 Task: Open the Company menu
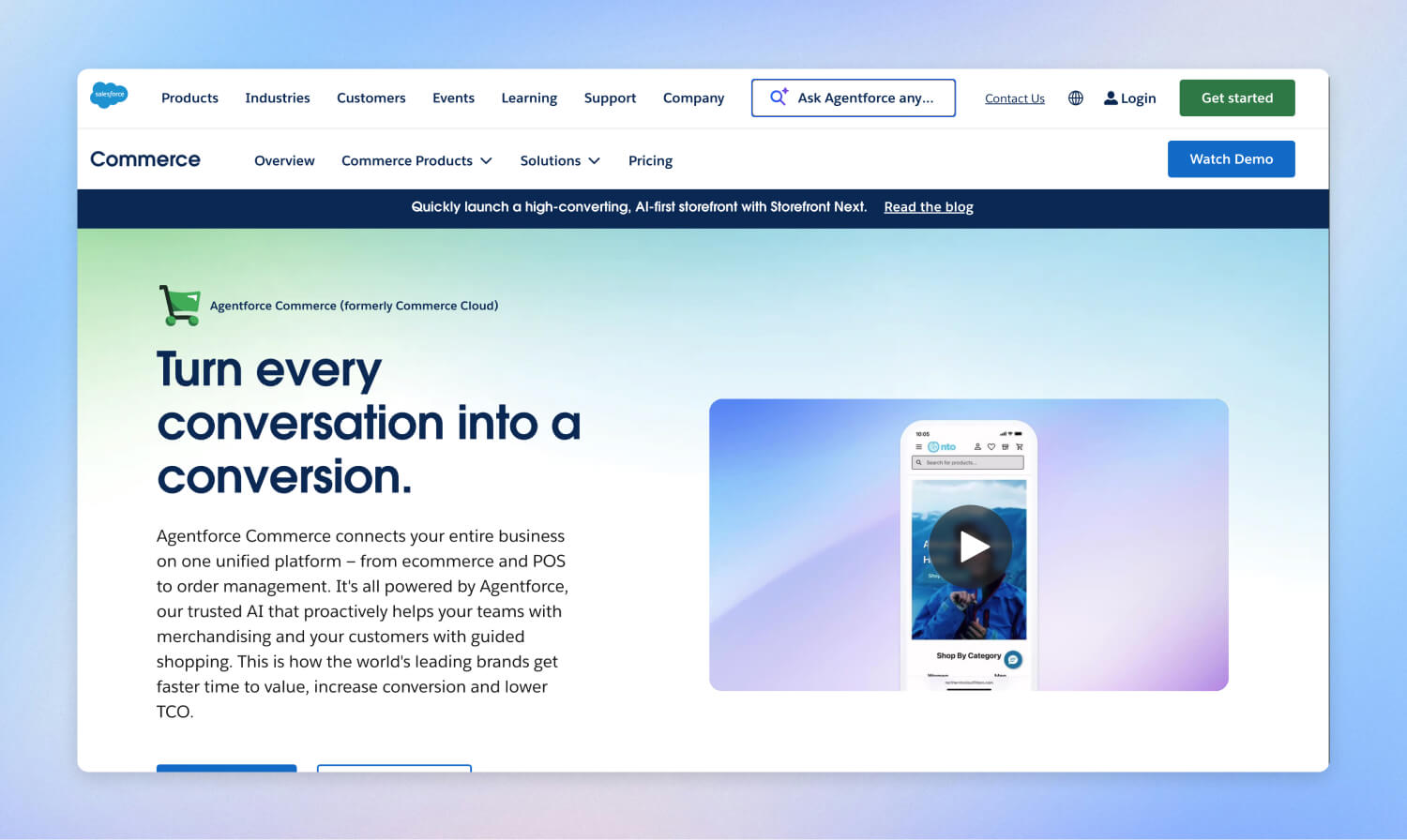693,97
